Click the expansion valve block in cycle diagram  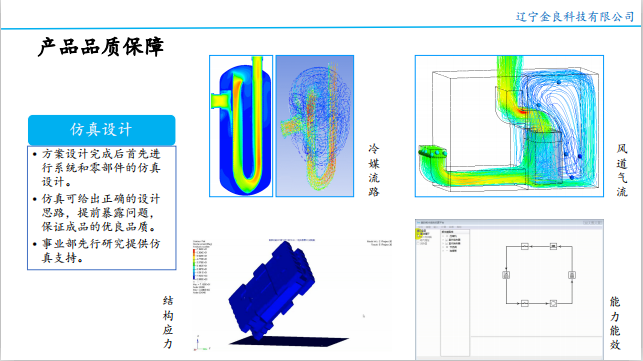point(553,304)
